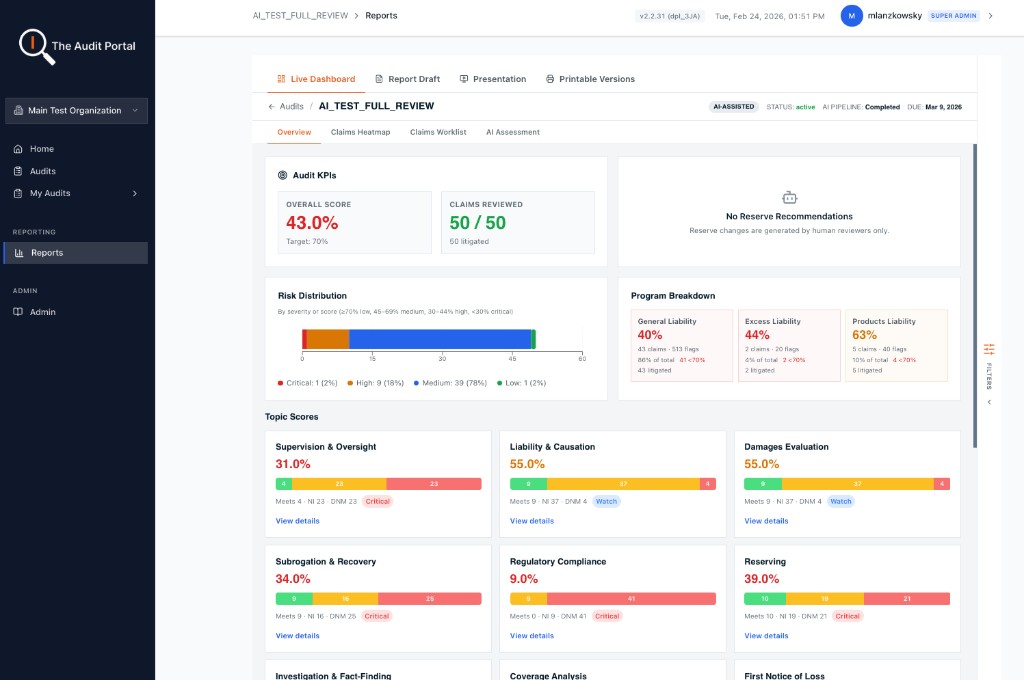This screenshot has height=680, width=1024.
Task: Click the Audit Portal magnifier logo
Action: pyautogui.click(x=34, y=44)
